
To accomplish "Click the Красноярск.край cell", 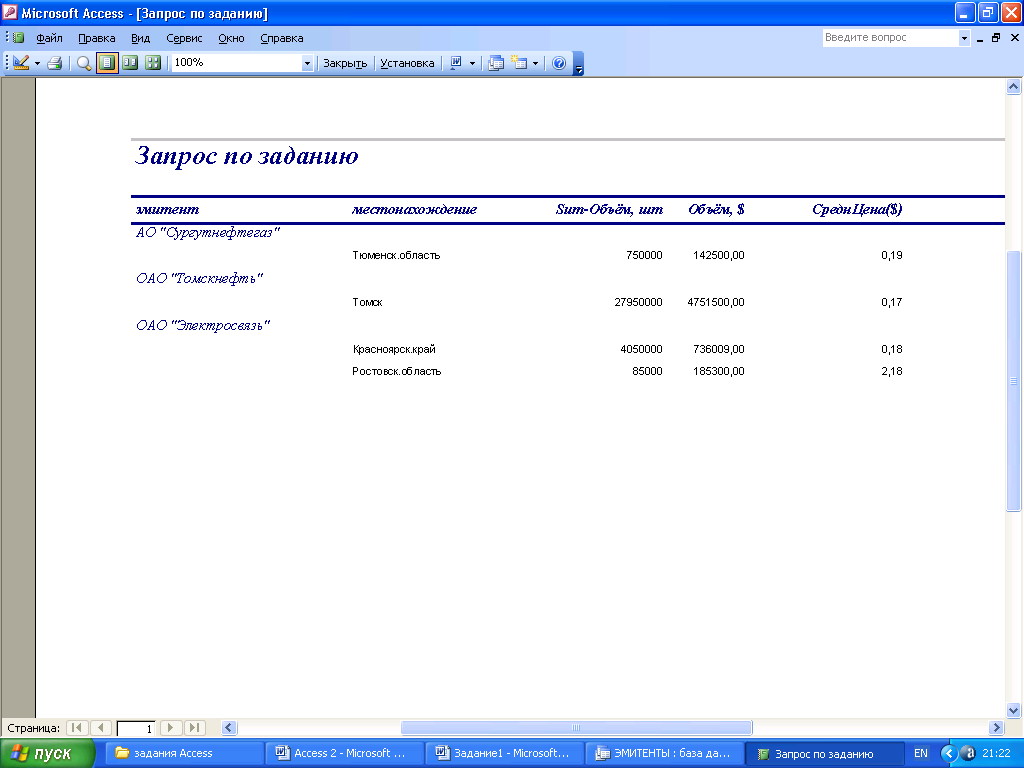I will coord(394,349).
